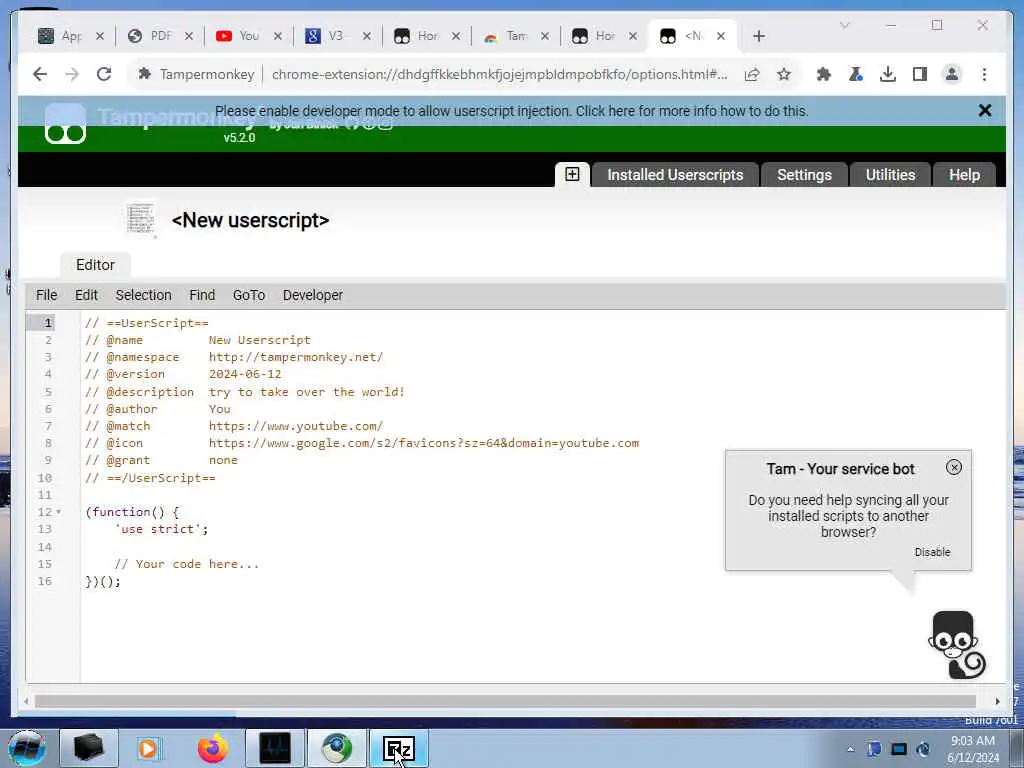Open the GoTo menu
This screenshot has width=1024, height=768.
[x=249, y=295]
